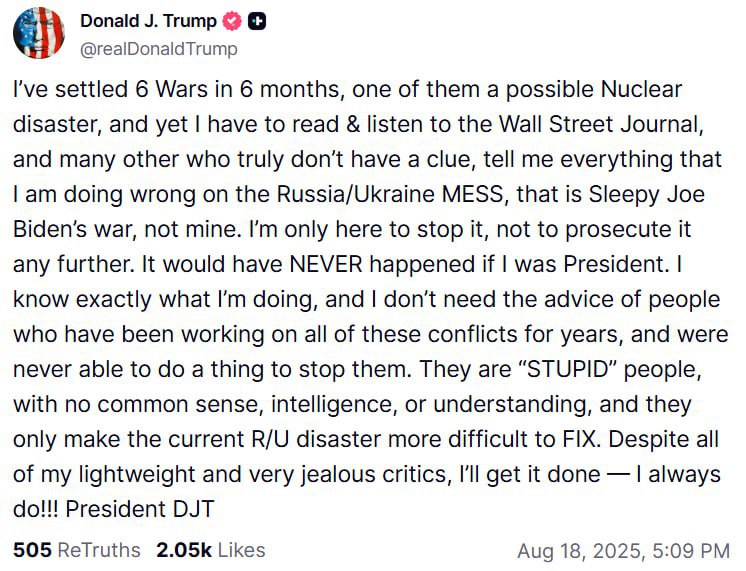Click the quoted "STUPID" word
Screen dimensions: 746x571
point(568,369)
